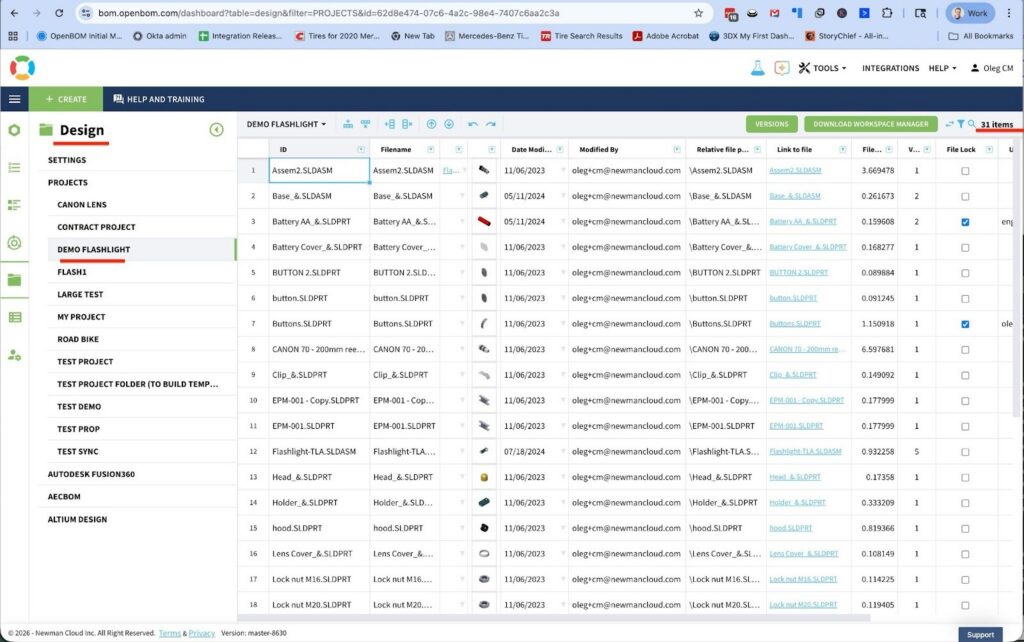Viewport: 1024px width, 642px height.
Task: Select ROAD BIKE project in sidebar
Action: [78, 339]
